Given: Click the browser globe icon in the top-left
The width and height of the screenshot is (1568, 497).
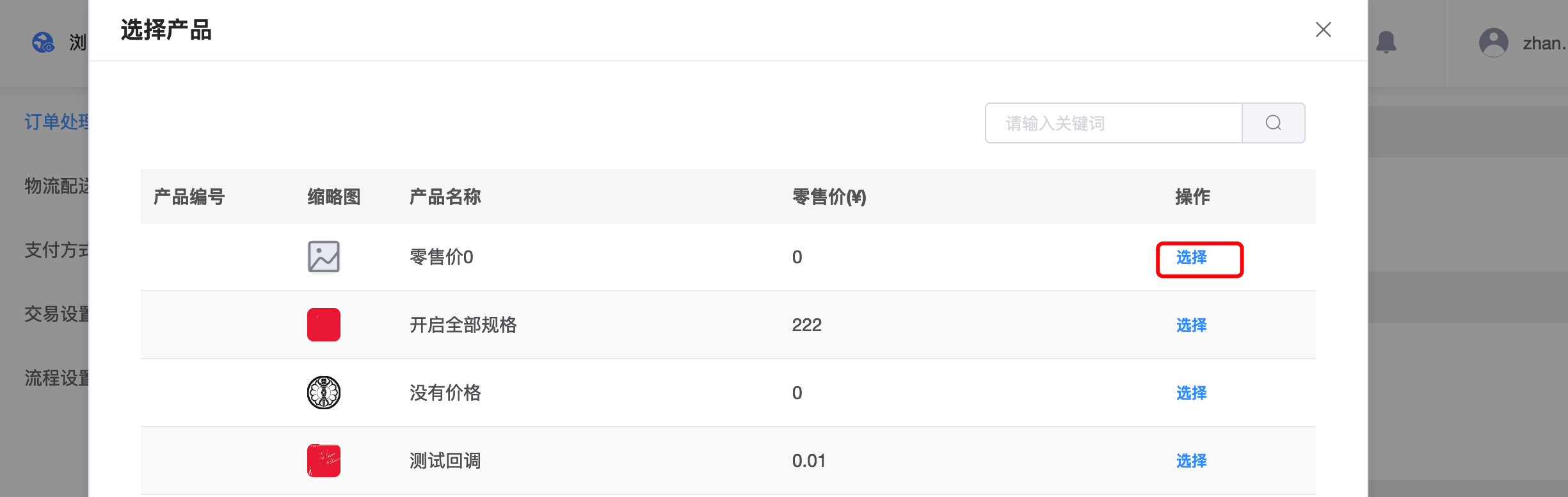Looking at the screenshot, I should [x=44, y=43].
